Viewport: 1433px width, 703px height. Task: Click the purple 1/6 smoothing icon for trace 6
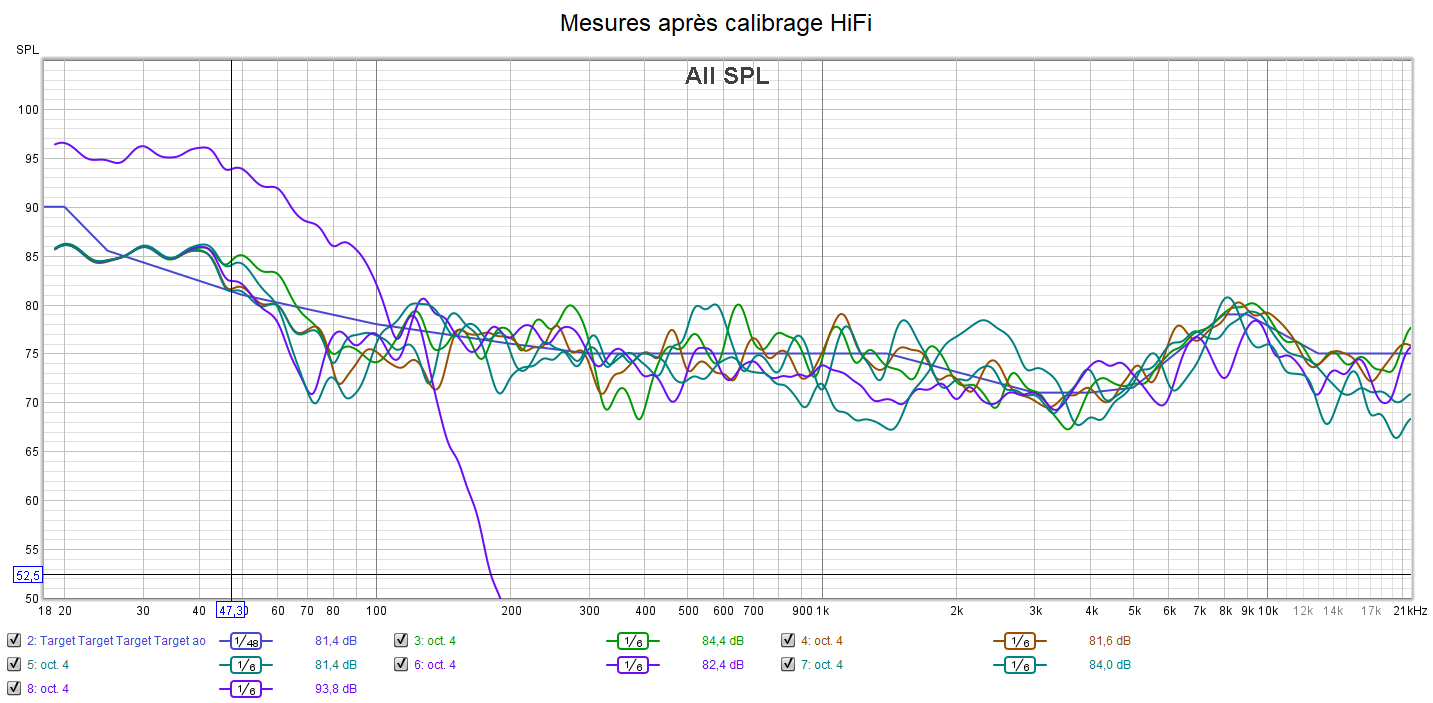pyautogui.click(x=627, y=665)
